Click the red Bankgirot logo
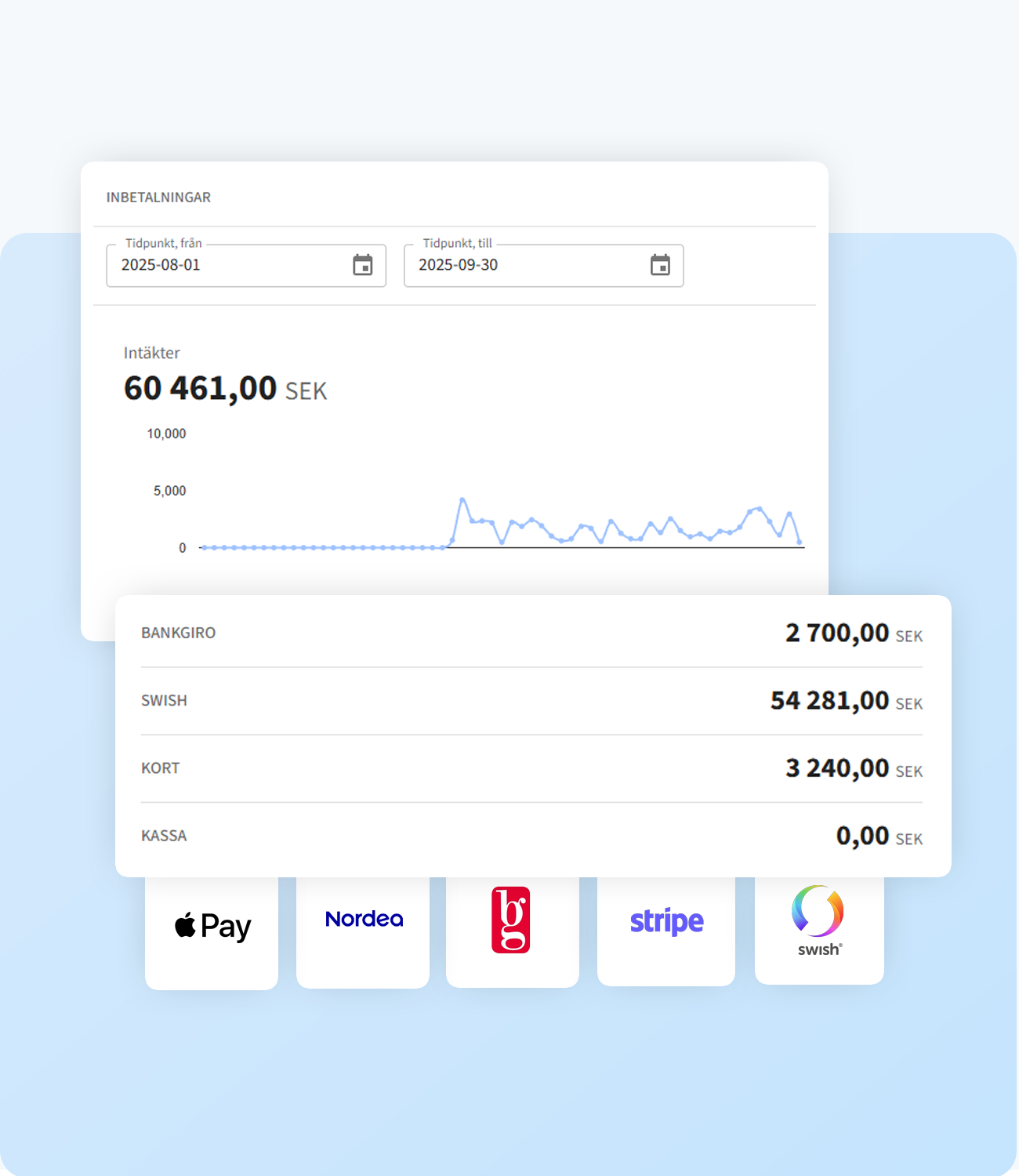 511,920
